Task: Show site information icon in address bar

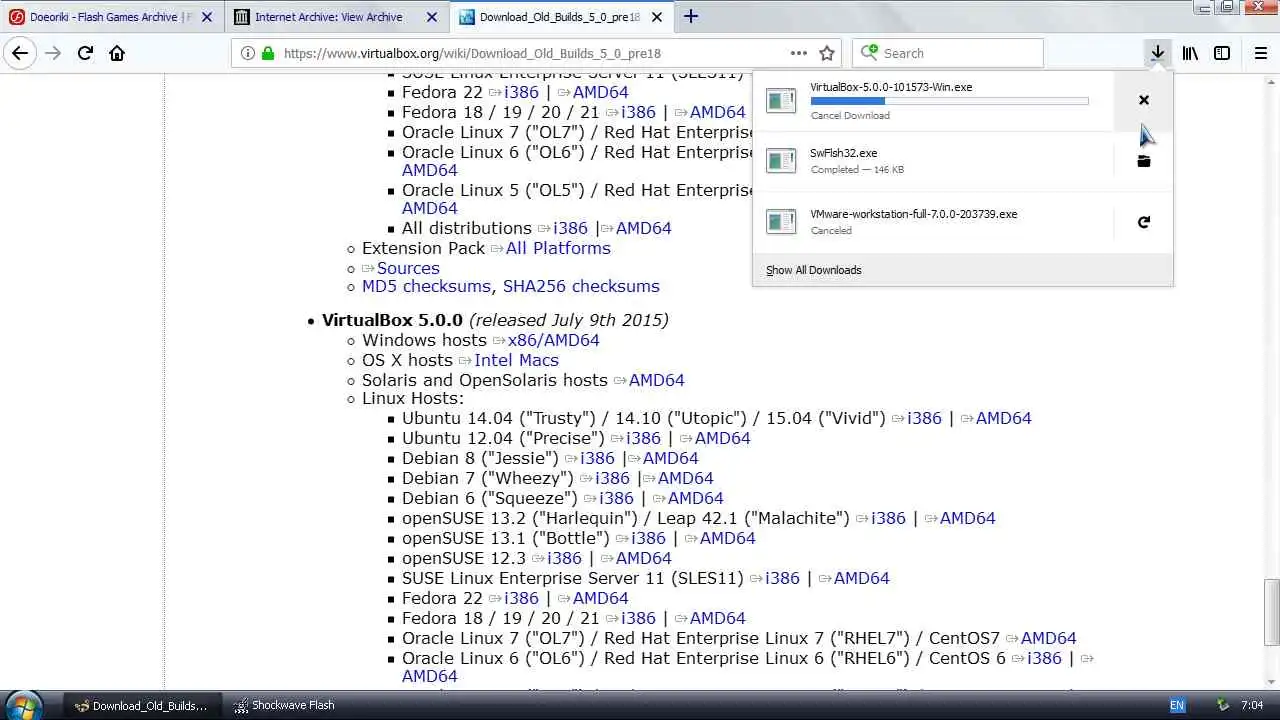Action: point(247,53)
